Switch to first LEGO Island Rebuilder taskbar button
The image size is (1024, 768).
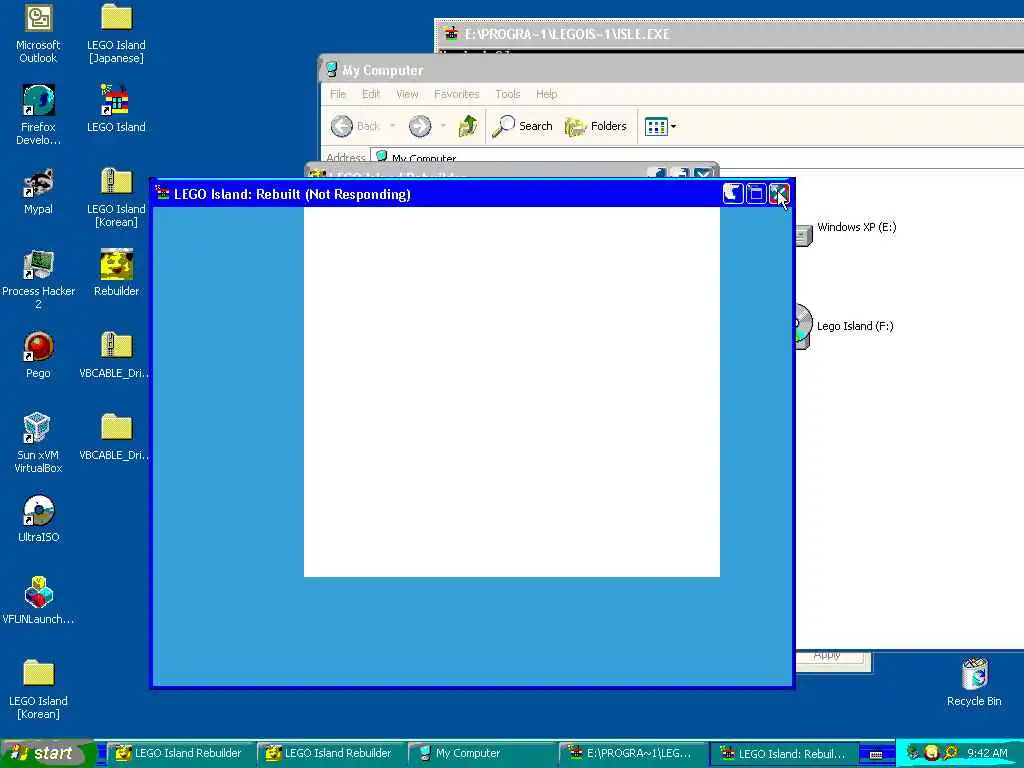179,753
